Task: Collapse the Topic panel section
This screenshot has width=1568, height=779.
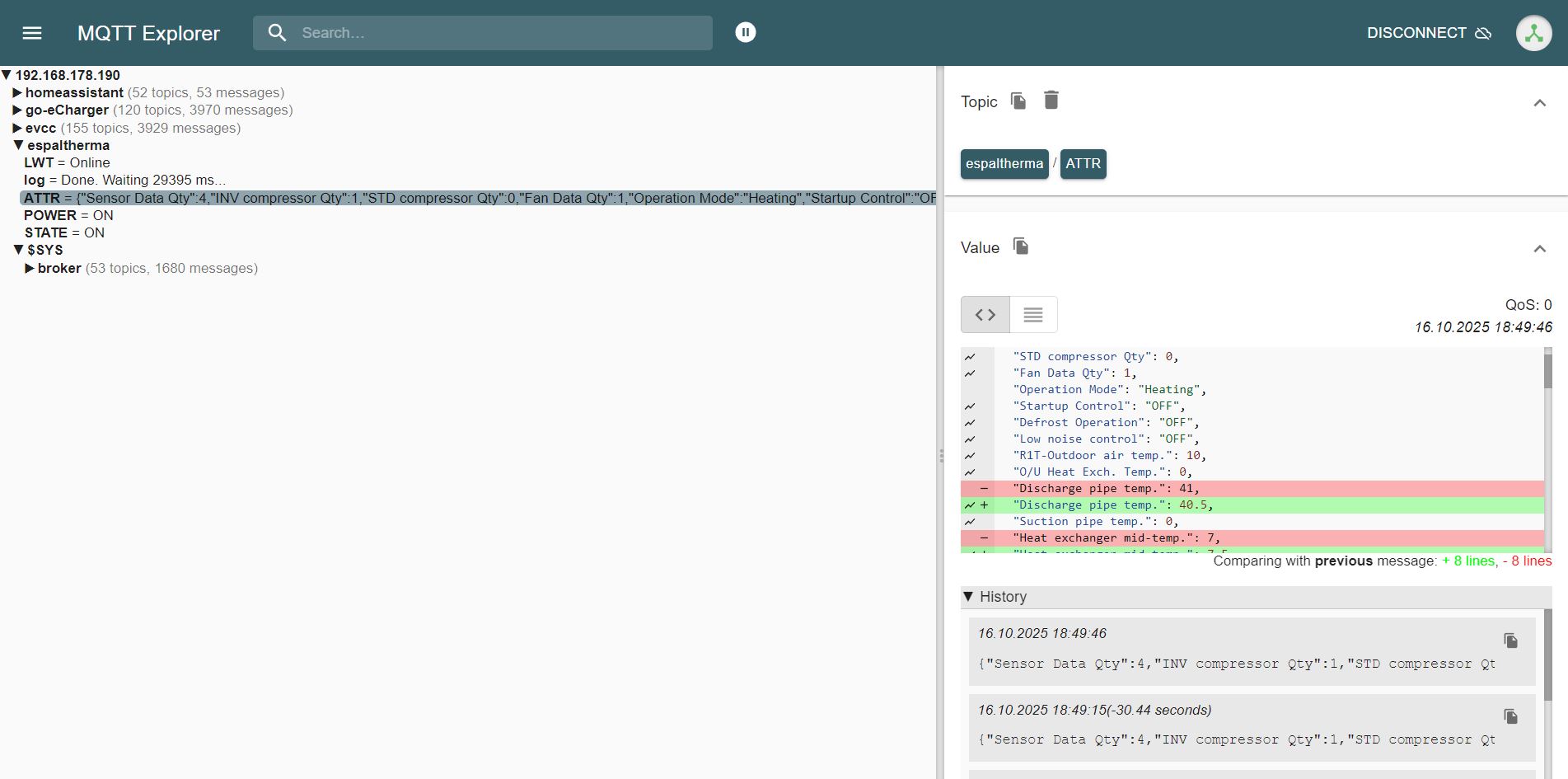Action: tap(1538, 103)
